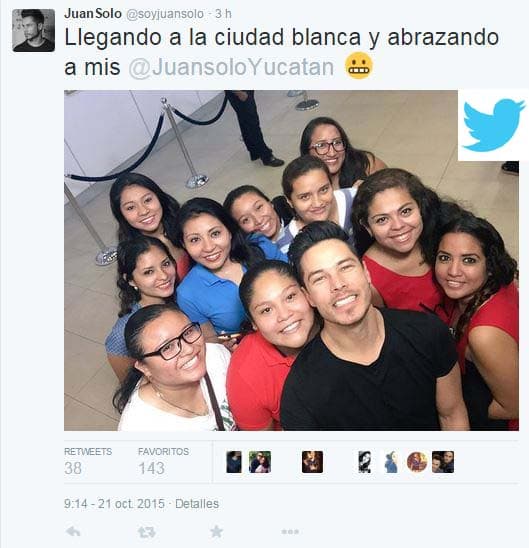Click the Juan Solo display name
This screenshot has height=548, width=529.
[x=93, y=14]
